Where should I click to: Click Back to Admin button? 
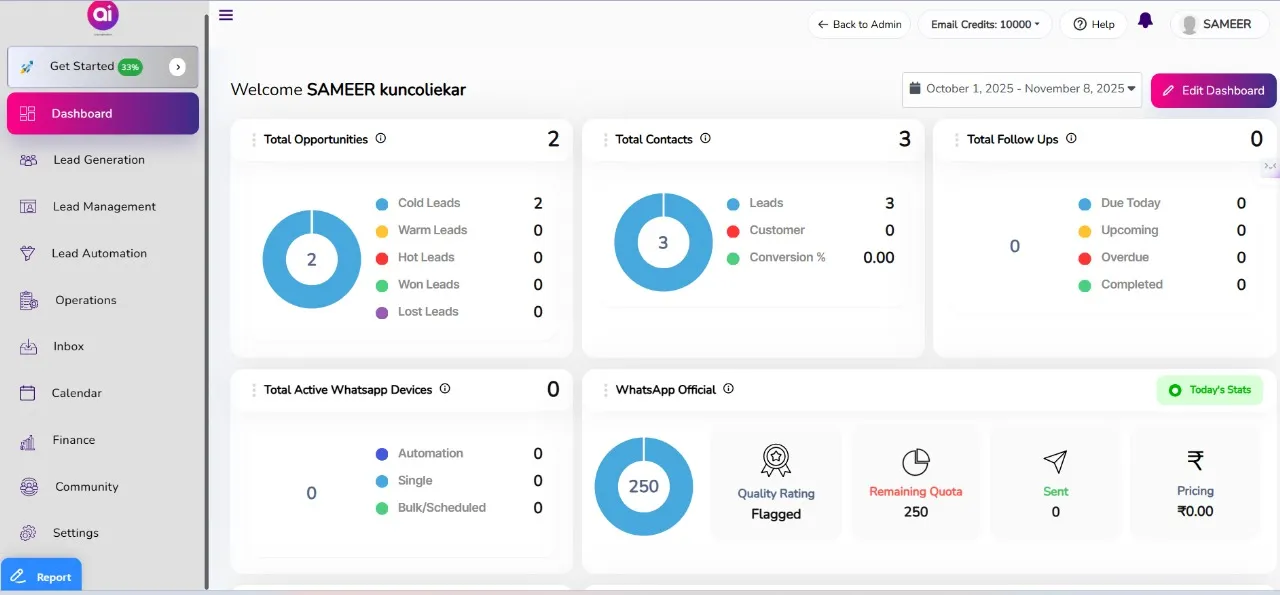tap(859, 24)
